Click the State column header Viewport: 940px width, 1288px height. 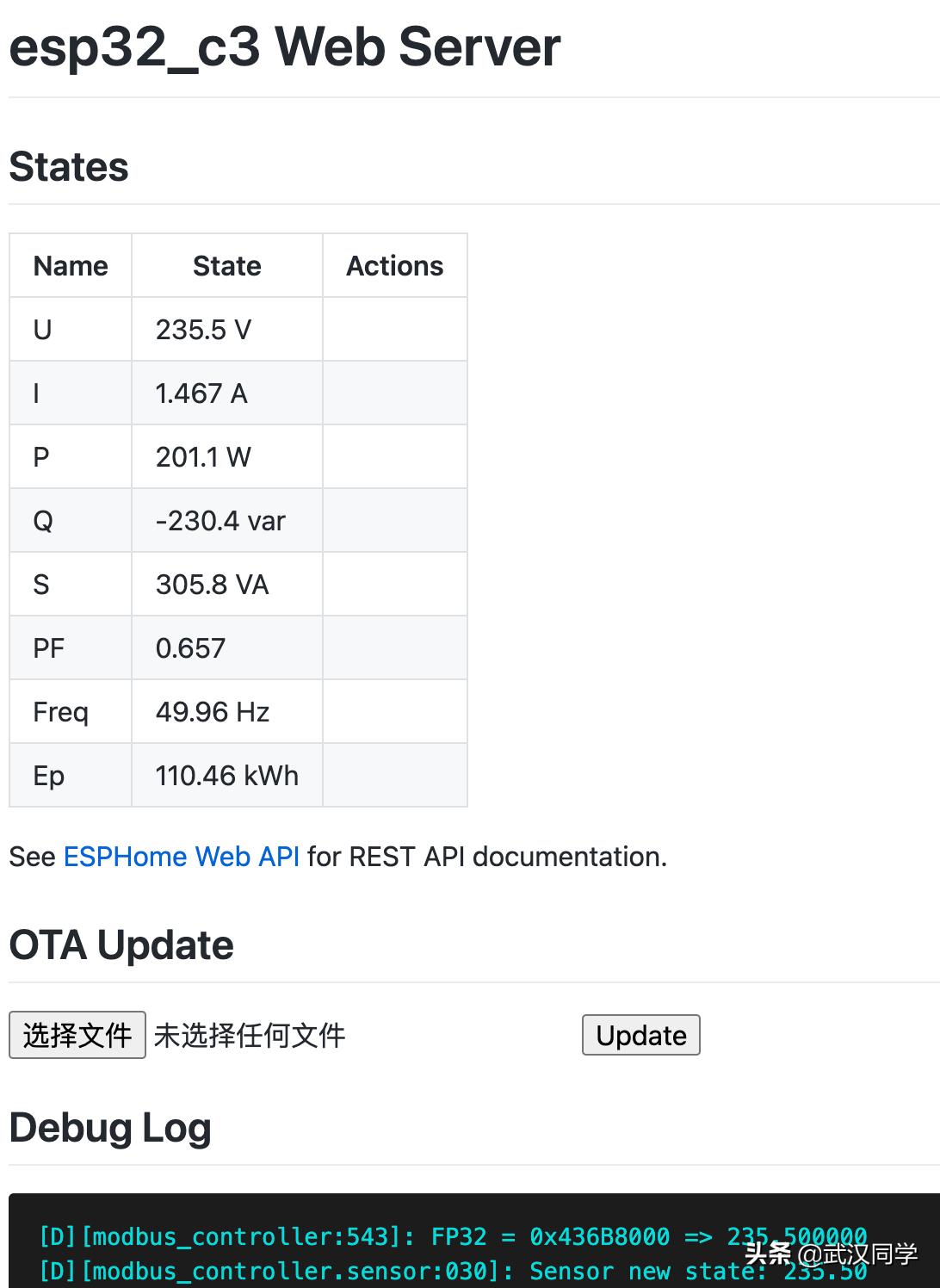point(226,265)
